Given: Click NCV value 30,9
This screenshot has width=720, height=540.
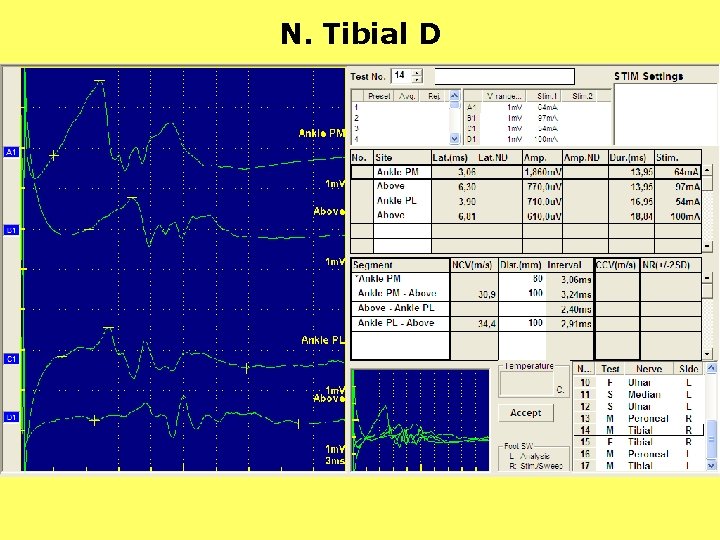Looking at the screenshot, I should [487, 294].
